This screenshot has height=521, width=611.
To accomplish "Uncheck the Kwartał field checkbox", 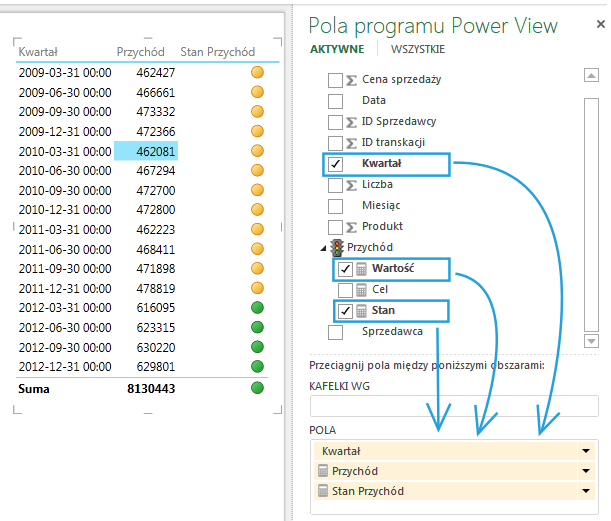I will tap(336, 164).
